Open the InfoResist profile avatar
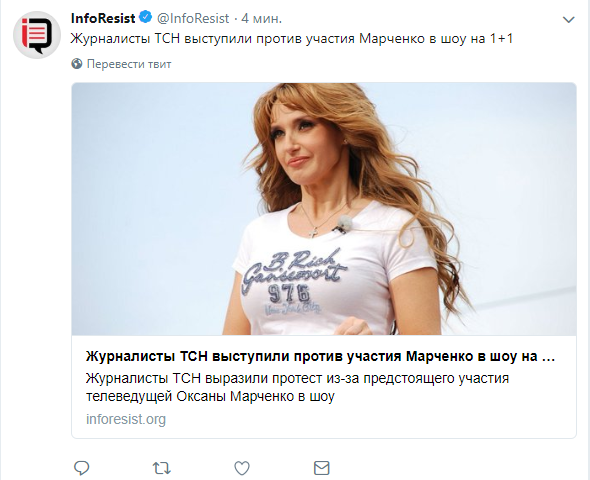 pyautogui.click(x=37, y=35)
